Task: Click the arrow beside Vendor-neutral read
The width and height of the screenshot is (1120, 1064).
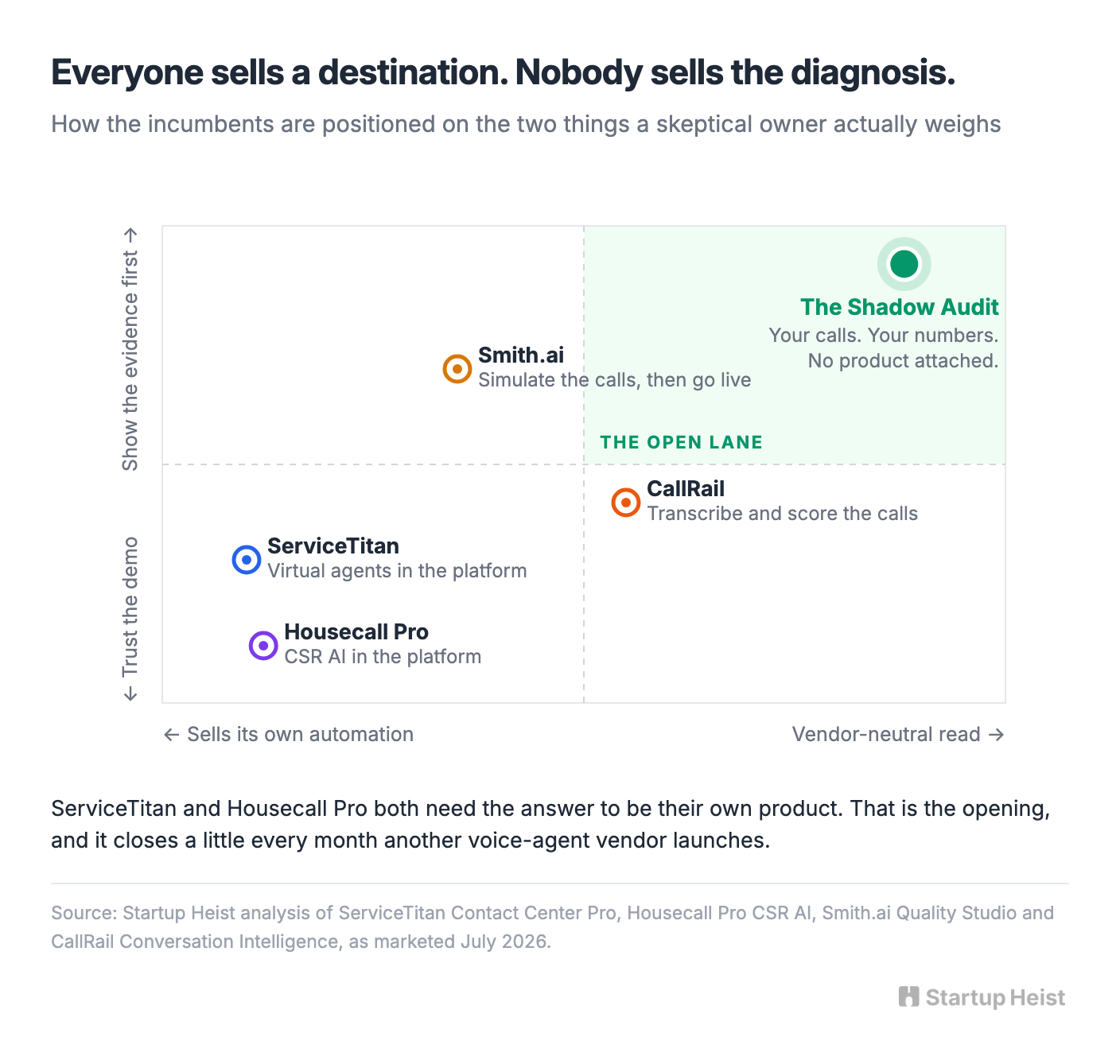Action: click(996, 735)
